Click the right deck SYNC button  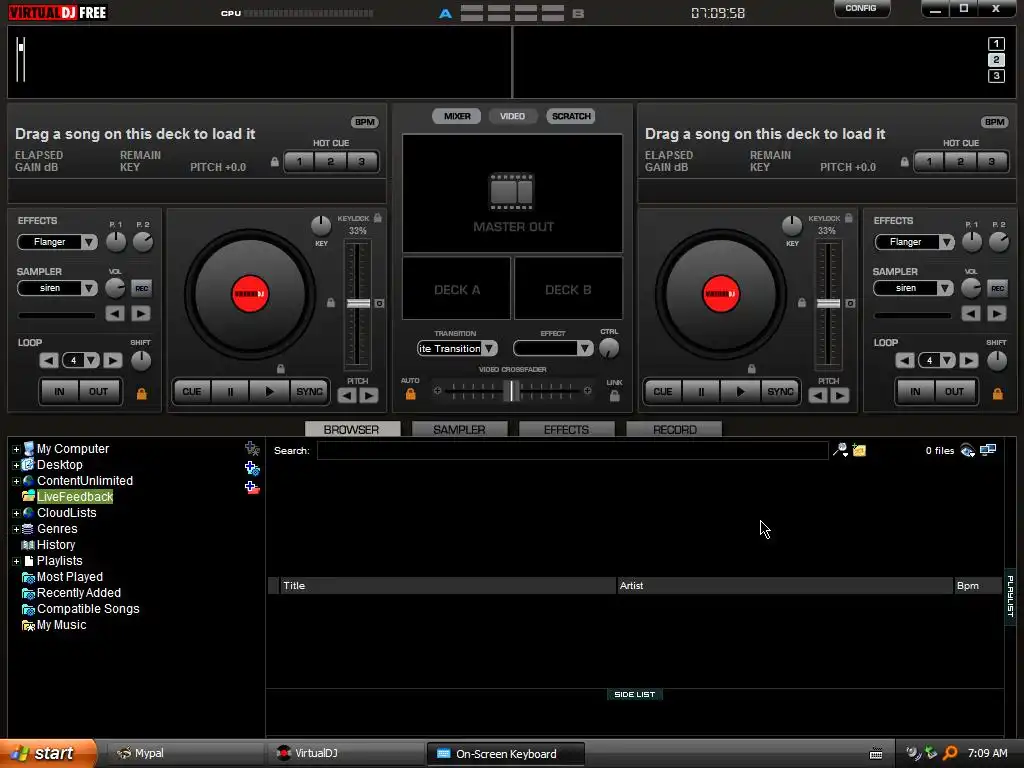[780, 392]
